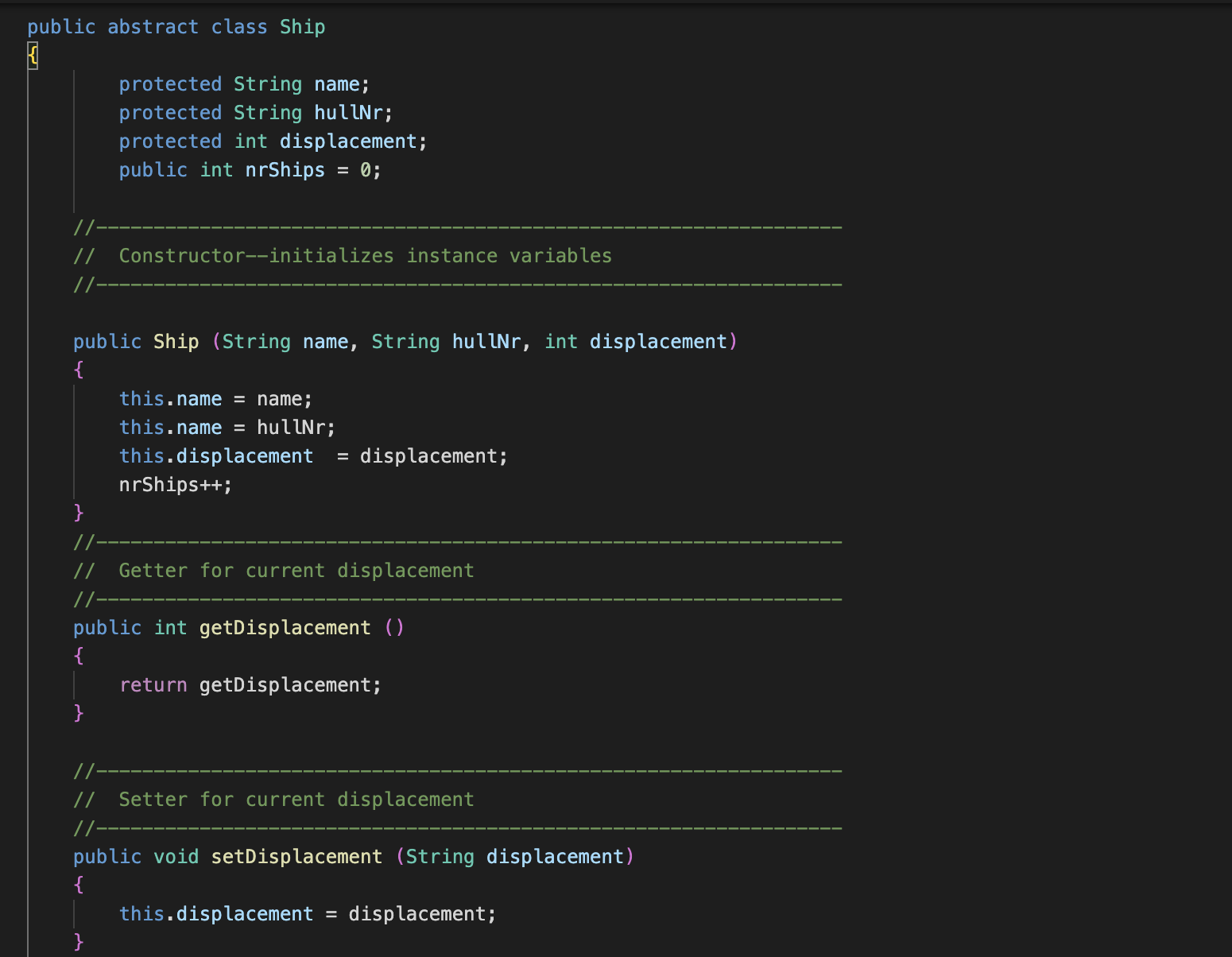The height and width of the screenshot is (957, 1232).
Task: Place cursor on getDisplacement method name
Action: coord(285,627)
